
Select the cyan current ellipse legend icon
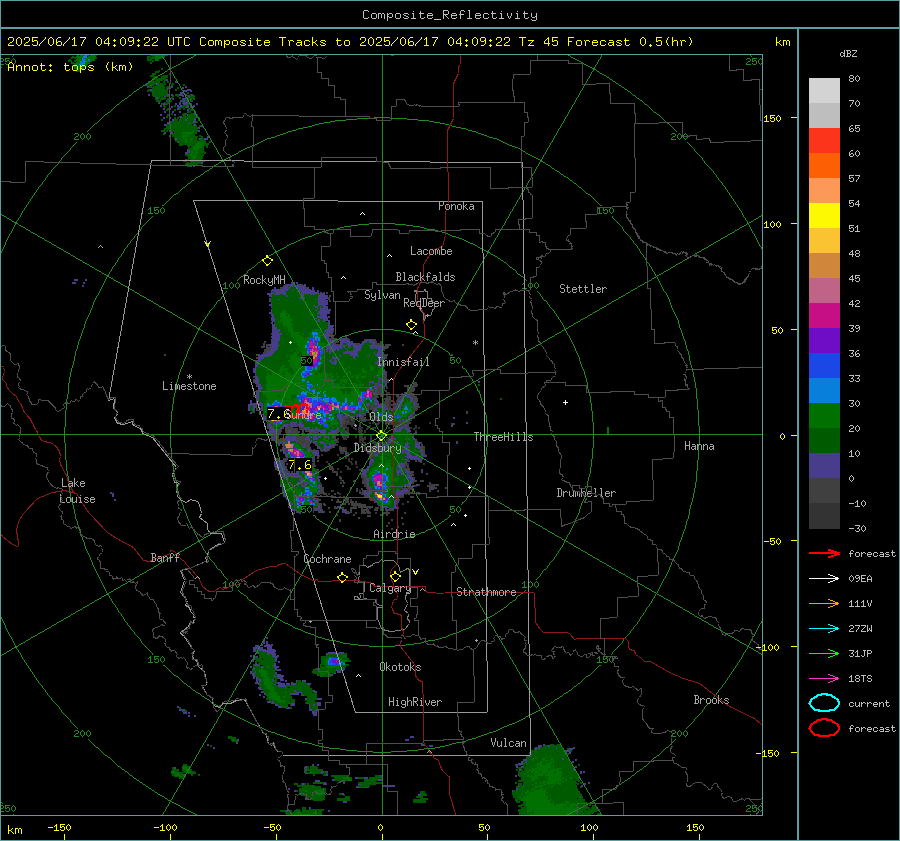(x=824, y=703)
